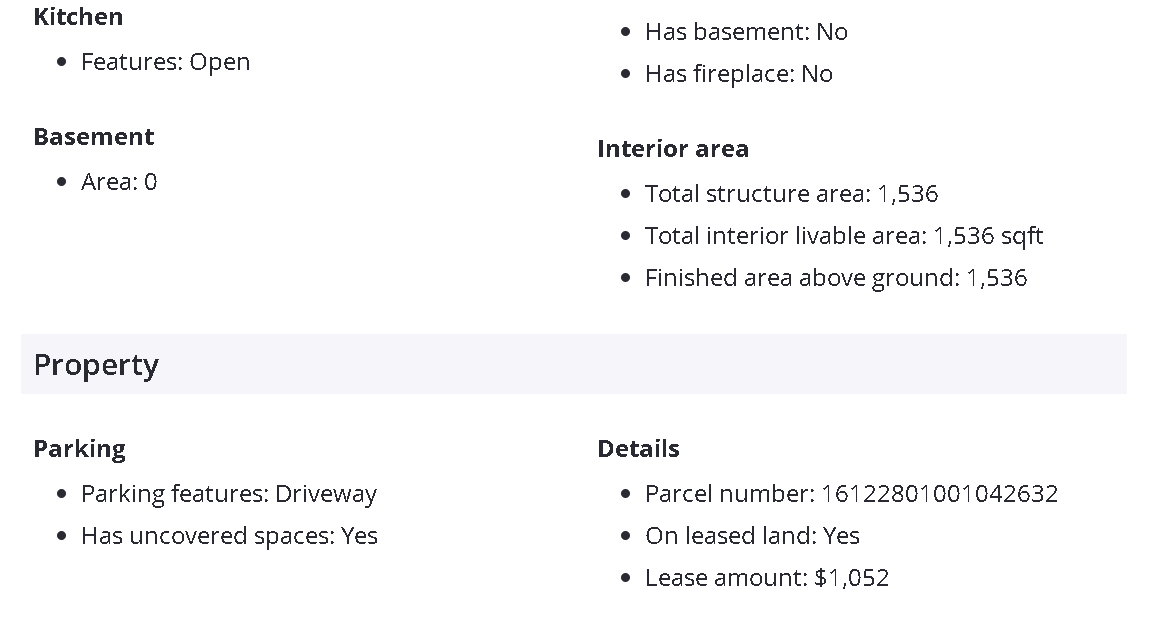The image size is (1159, 640).
Task: Click the Details subsection heading
Action: (x=638, y=449)
